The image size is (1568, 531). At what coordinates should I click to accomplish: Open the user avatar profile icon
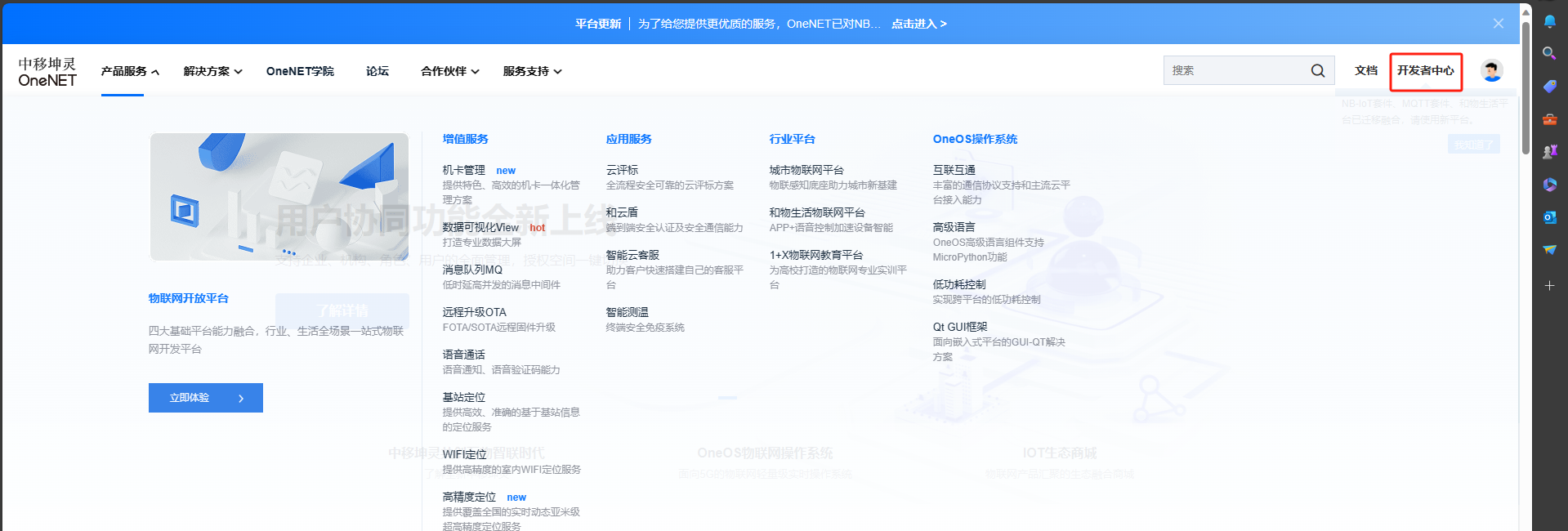[x=1491, y=71]
